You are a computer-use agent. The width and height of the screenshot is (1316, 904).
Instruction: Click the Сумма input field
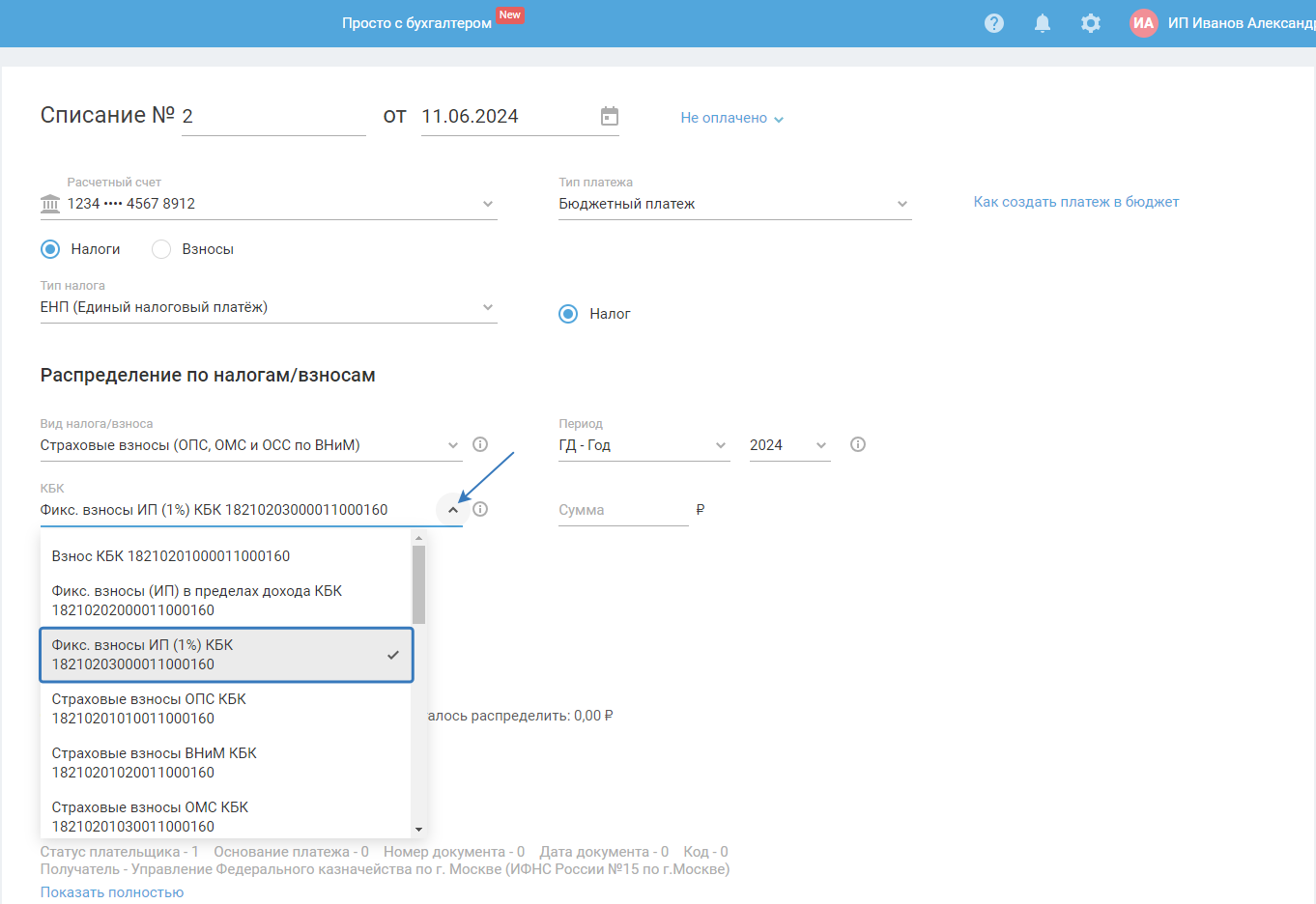[x=622, y=510]
